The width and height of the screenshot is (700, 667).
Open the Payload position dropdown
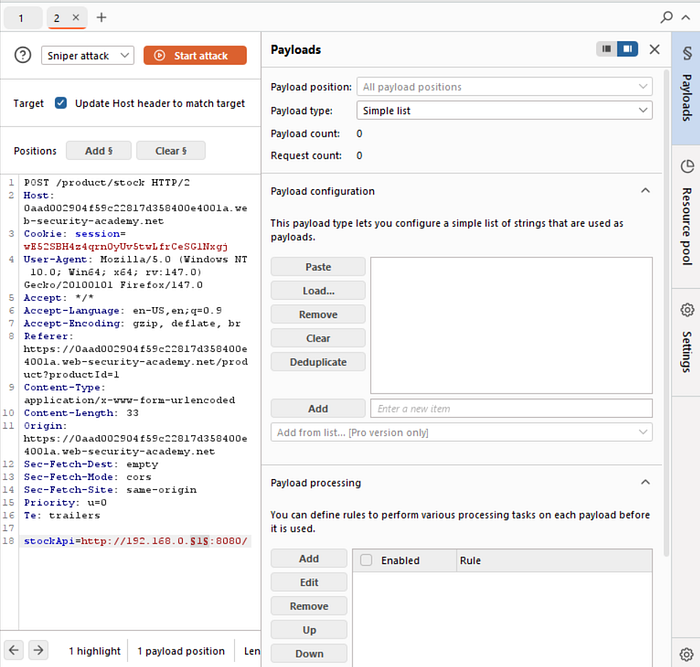point(504,87)
